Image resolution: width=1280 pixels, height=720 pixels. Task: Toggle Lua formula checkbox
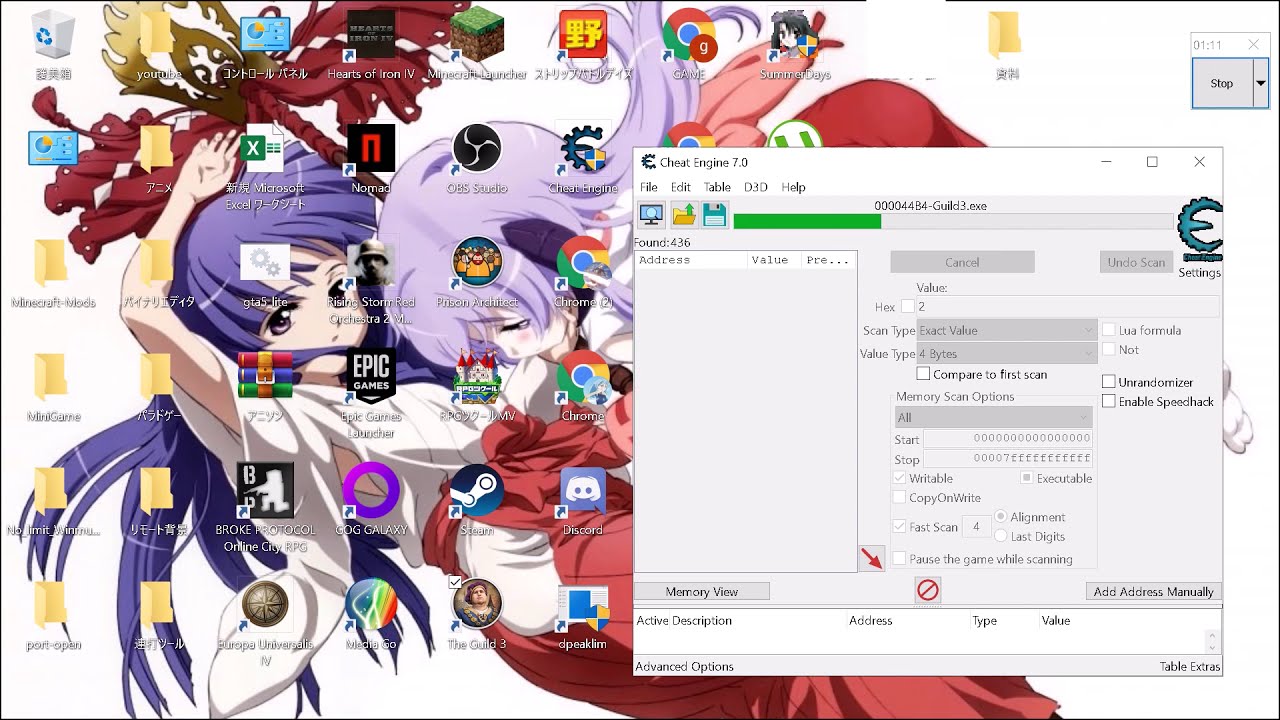click(1109, 330)
